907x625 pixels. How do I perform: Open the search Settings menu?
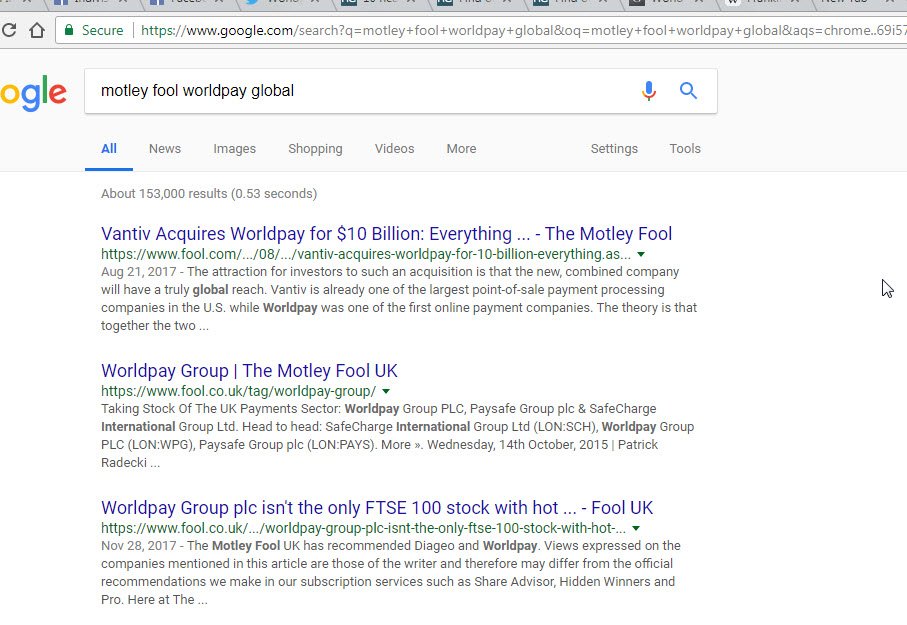coord(614,149)
